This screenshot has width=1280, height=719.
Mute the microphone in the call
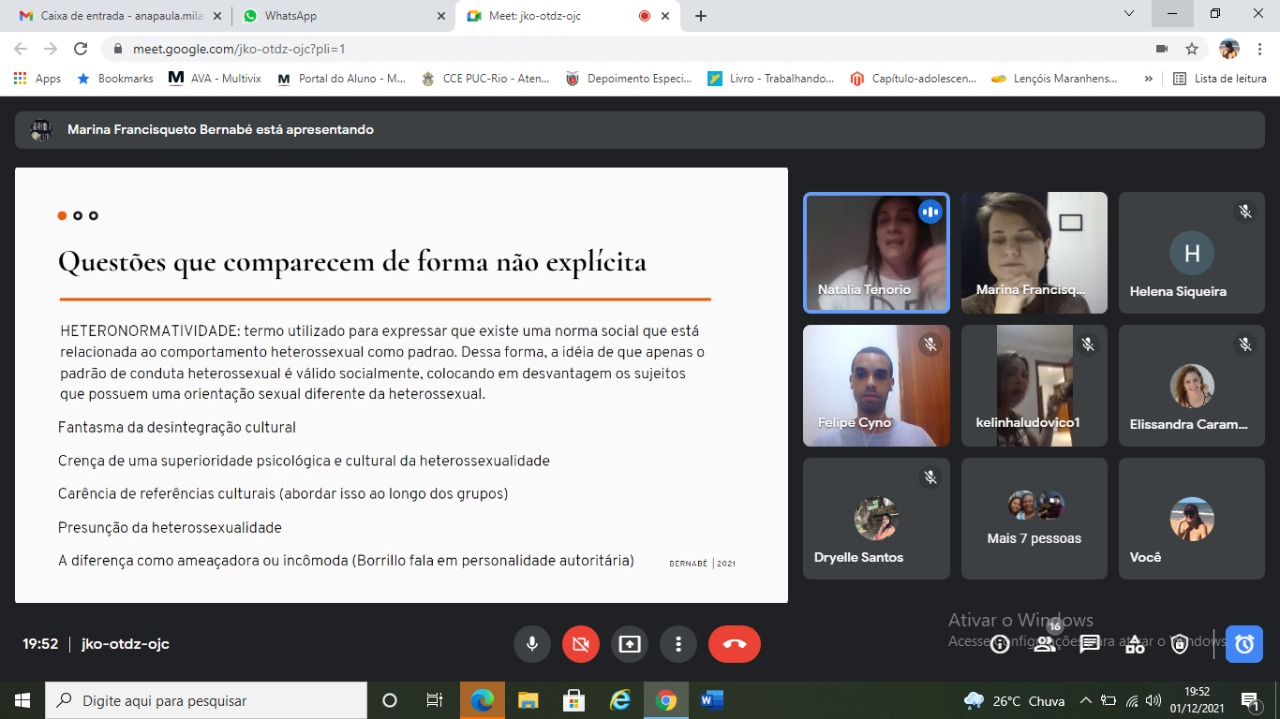point(532,644)
